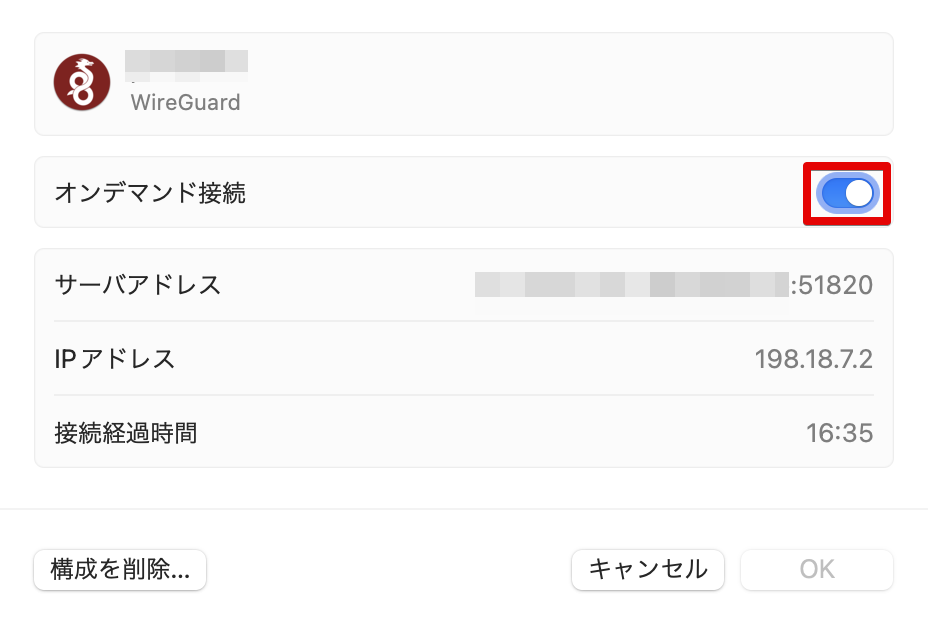The width and height of the screenshot is (928, 622).
Task: Click the 接続経過時間 label
Action: pyautogui.click(x=126, y=433)
